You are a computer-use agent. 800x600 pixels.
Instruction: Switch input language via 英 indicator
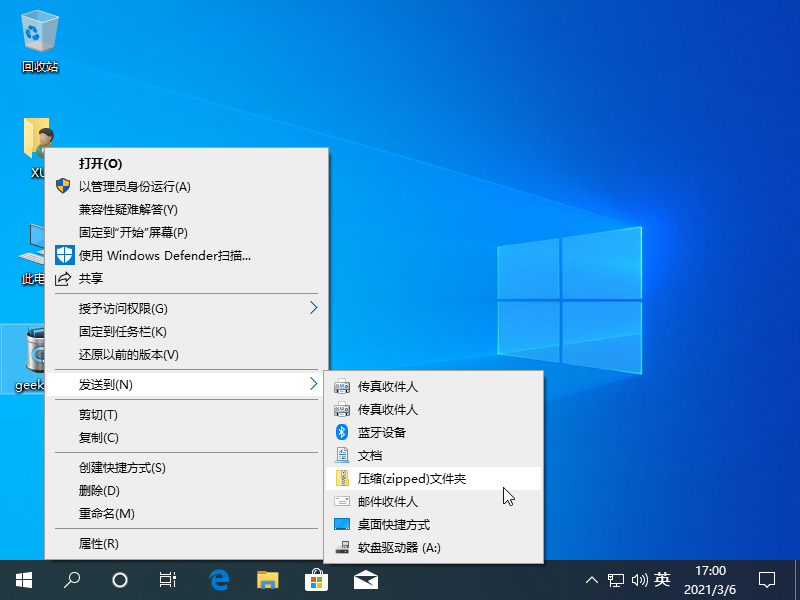point(662,579)
